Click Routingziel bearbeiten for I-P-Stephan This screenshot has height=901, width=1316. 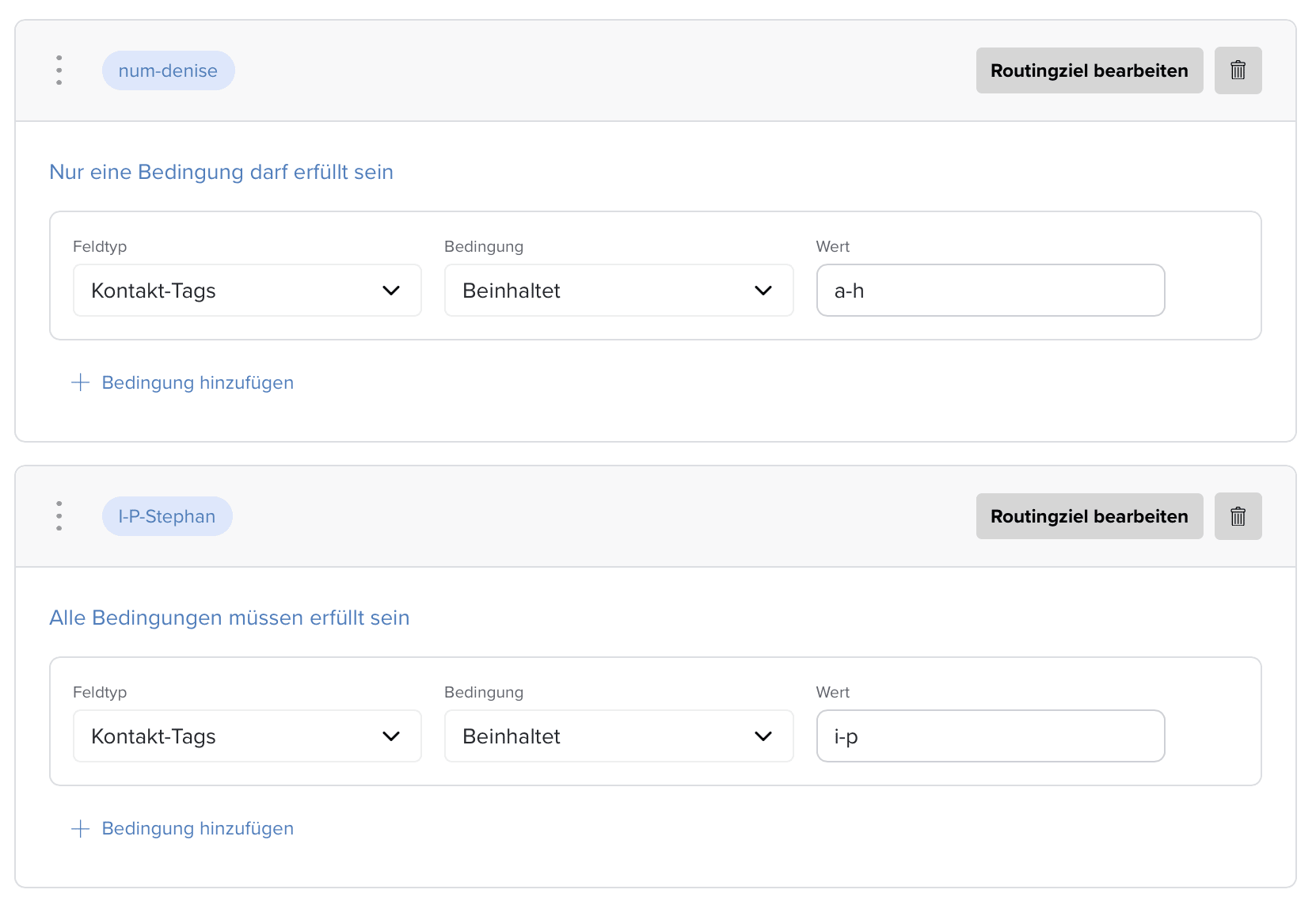(1089, 516)
